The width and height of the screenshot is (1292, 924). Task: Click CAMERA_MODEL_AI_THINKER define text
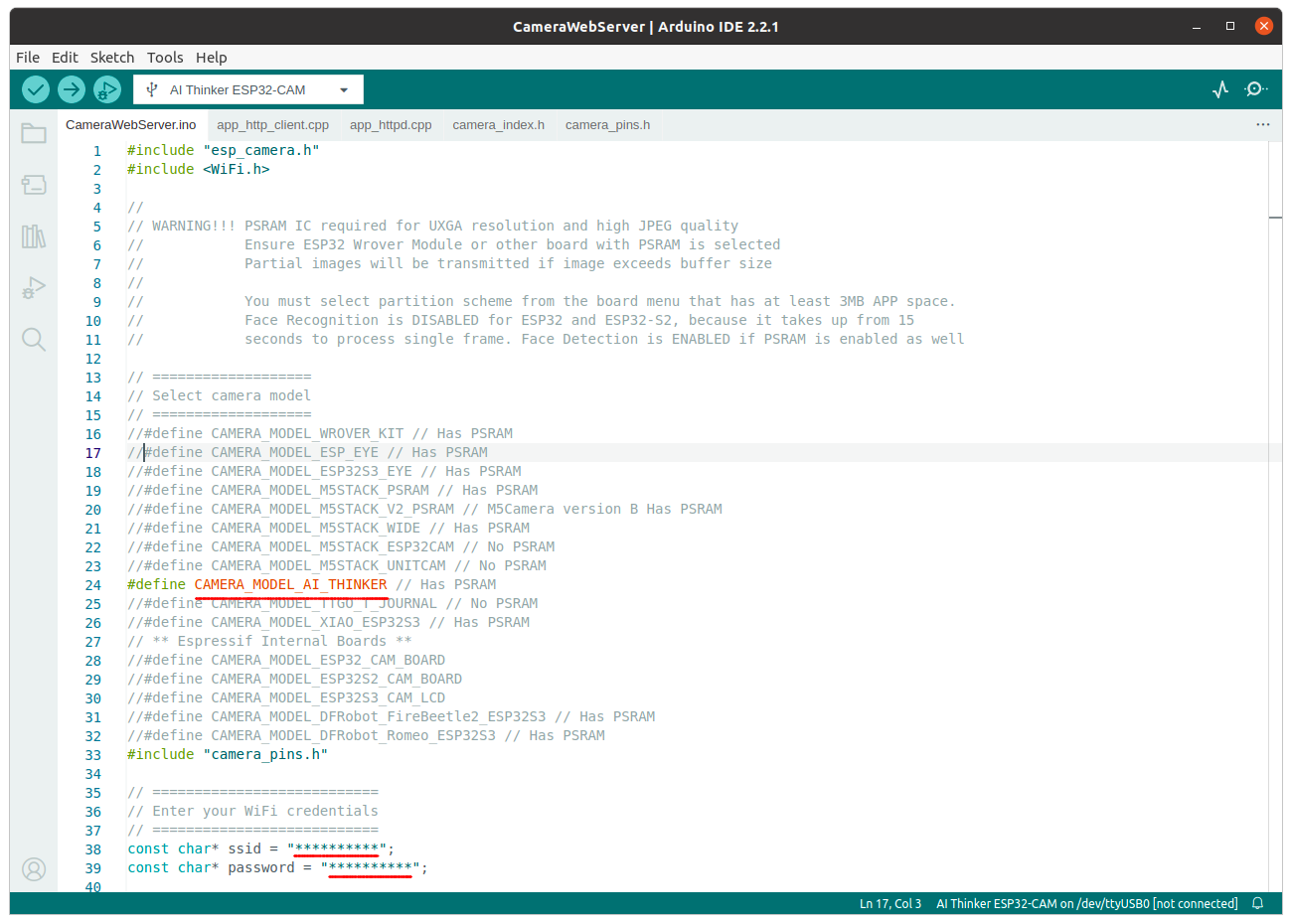pos(290,584)
